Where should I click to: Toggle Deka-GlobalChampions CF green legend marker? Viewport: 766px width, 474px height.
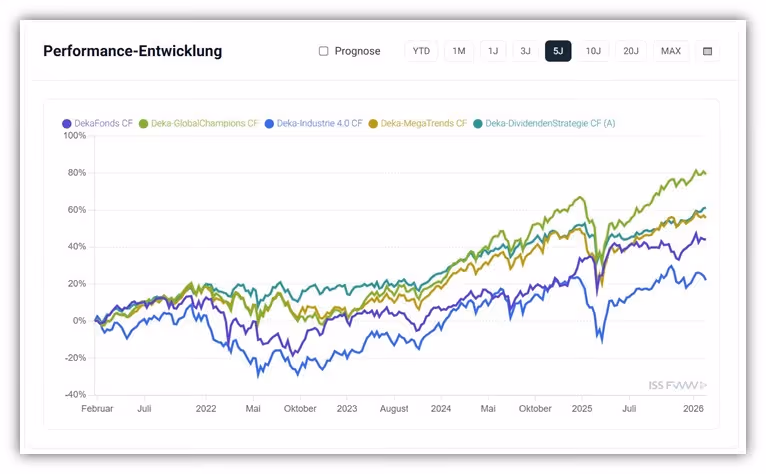click(143, 124)
